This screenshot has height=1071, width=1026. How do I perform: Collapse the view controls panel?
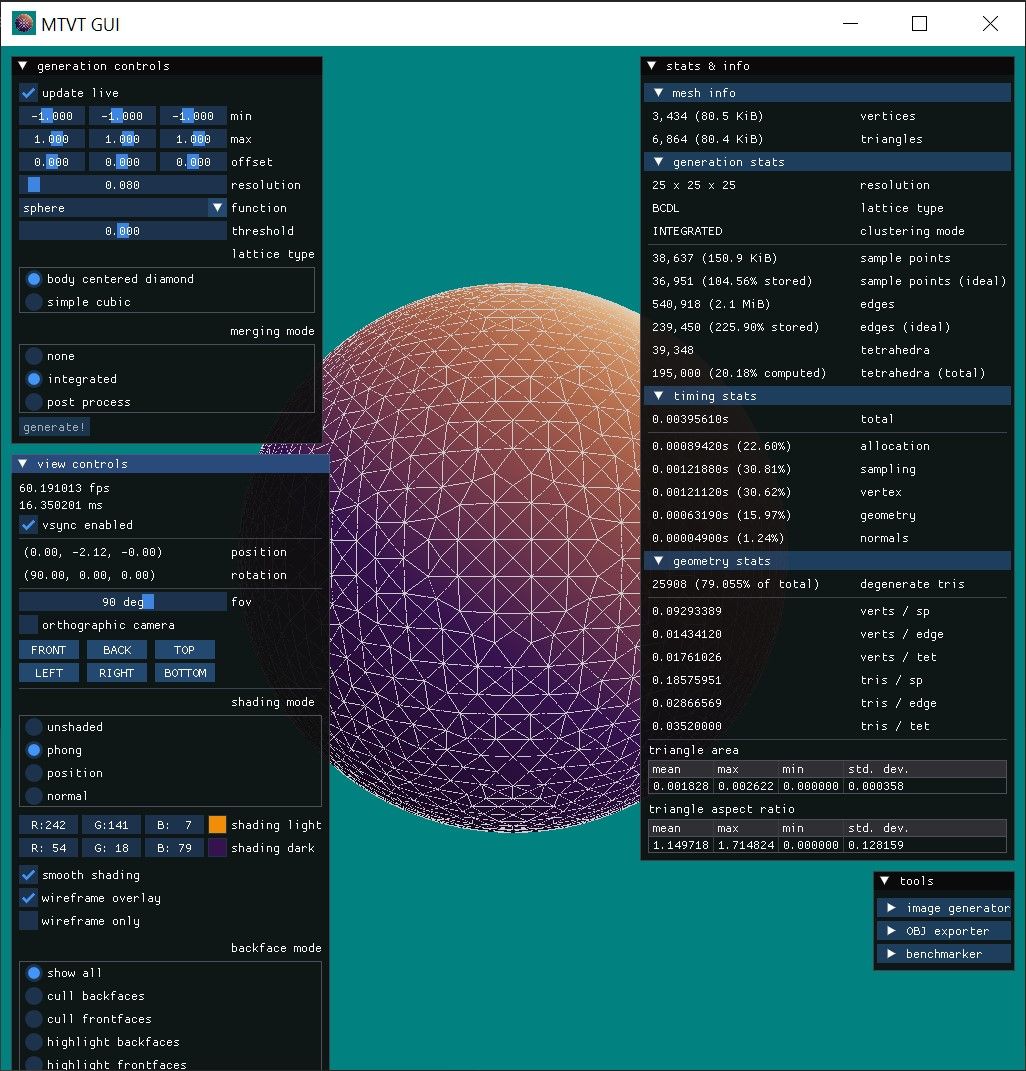(x=23, y=464)
